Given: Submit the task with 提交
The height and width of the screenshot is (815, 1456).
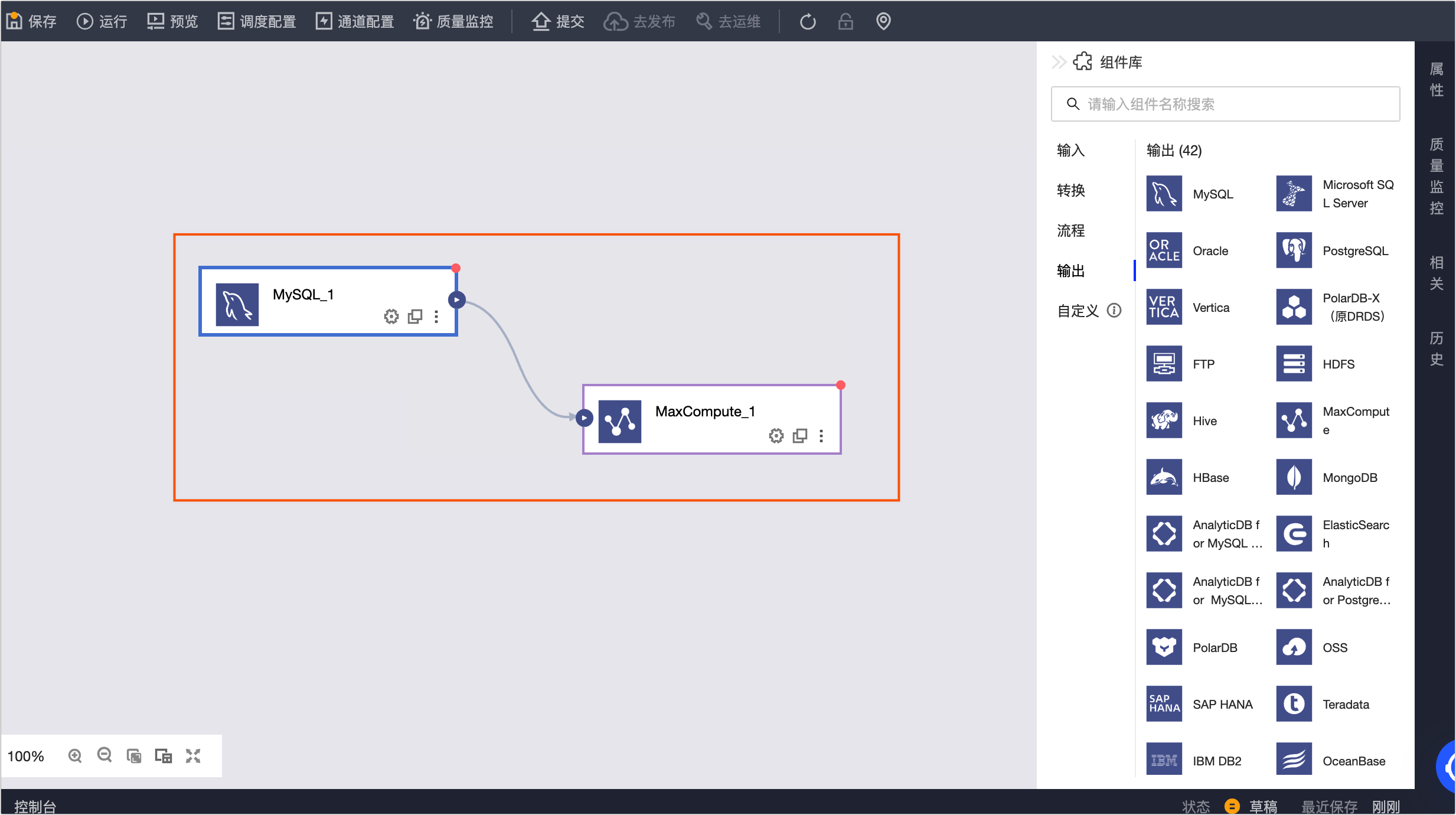Looking at the screenshot, I should pos(558,21).
